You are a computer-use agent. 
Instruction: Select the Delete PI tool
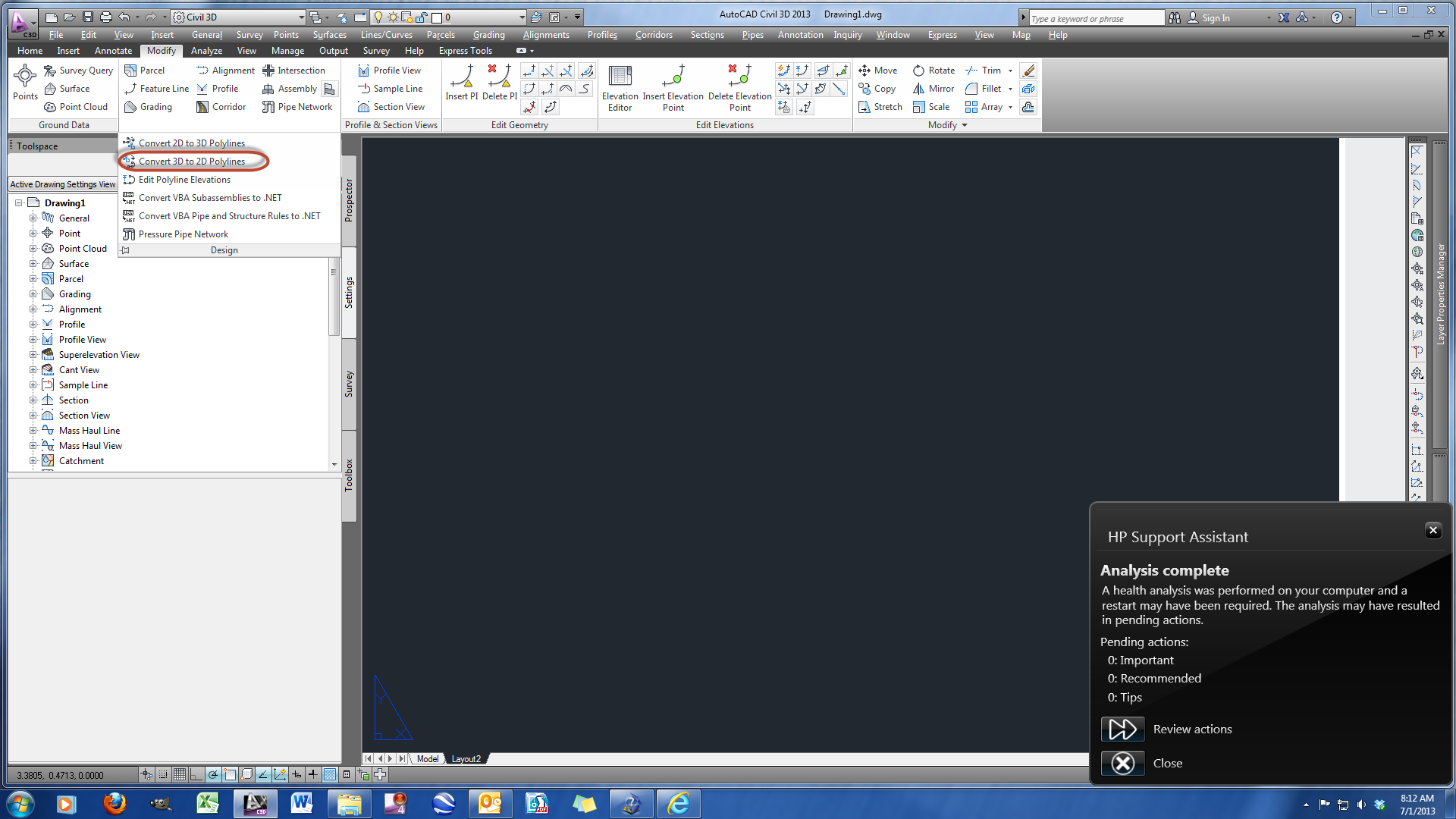[500, 83]
